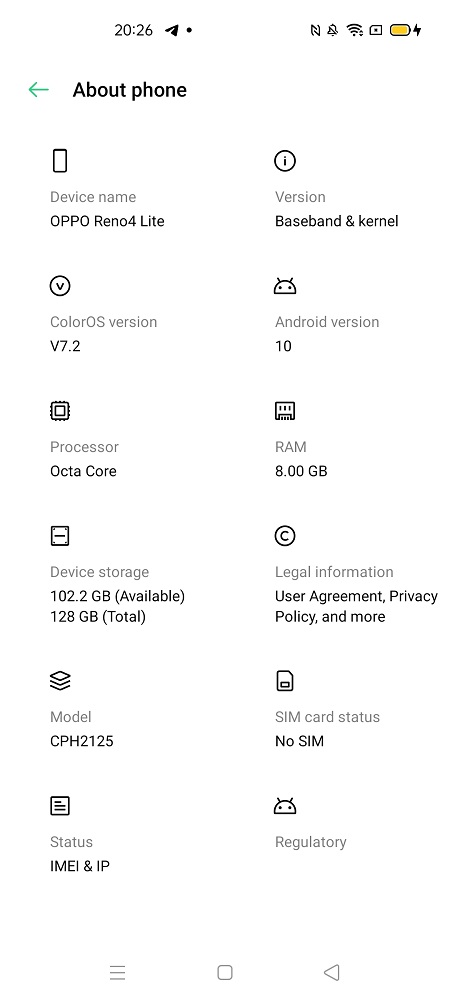
Task: Tap the green back arrow
Action: 38,90
